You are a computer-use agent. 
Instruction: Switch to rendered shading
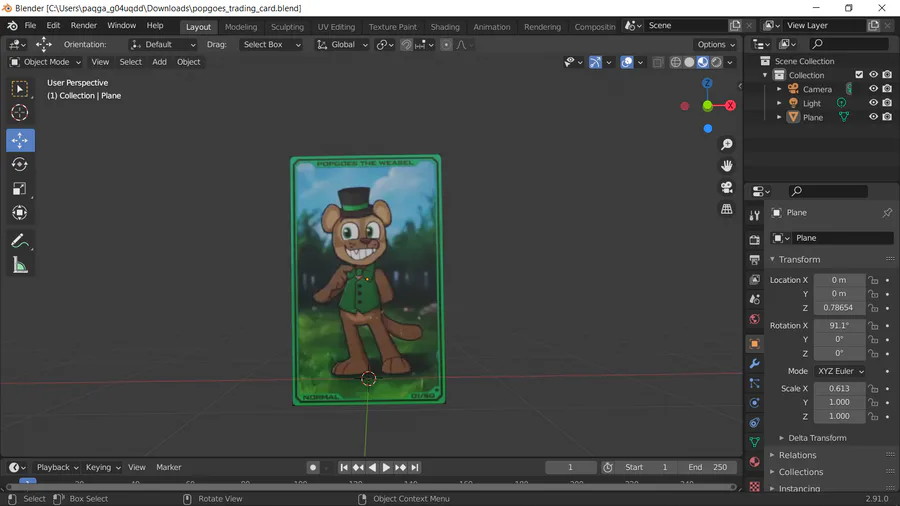click(716, 62)
